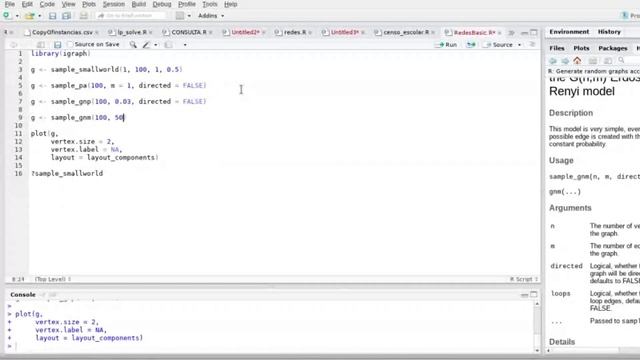Maximize the Console pane

coord(533,294)
